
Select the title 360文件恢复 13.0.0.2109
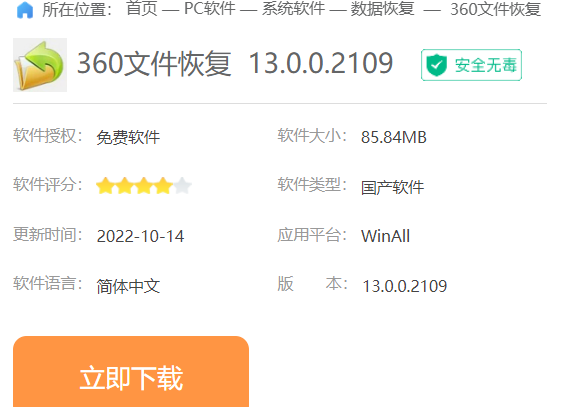click(235, 63)
